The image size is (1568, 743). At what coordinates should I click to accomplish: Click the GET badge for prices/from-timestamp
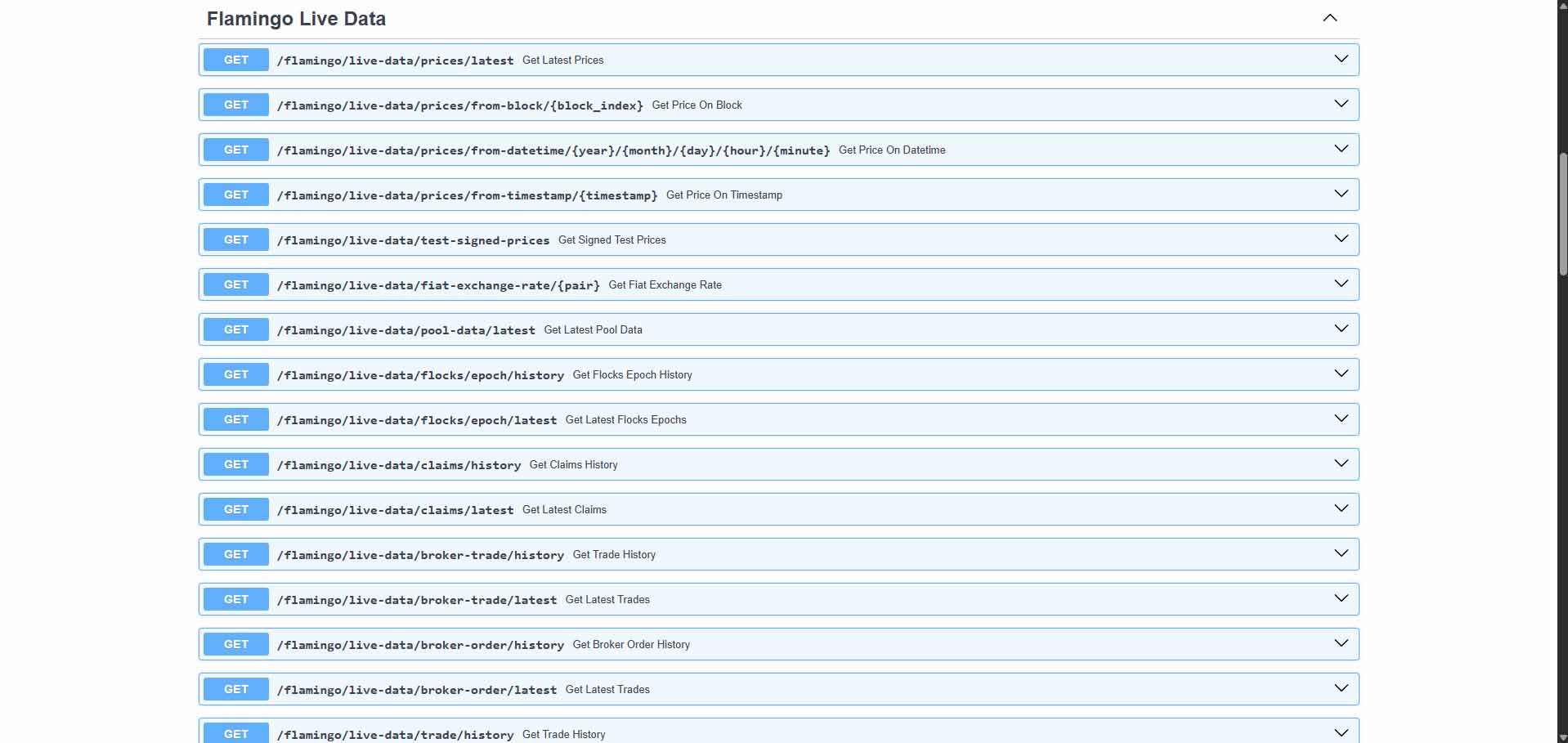tap(236, 195)
